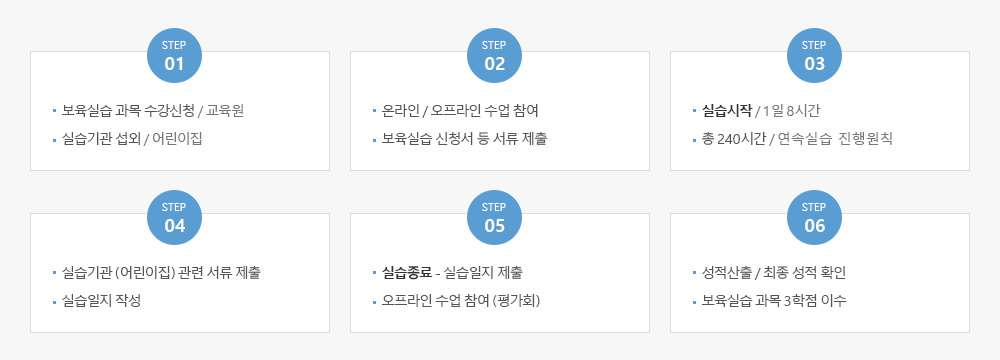Viewport: 1000px width, 360px height.
Task: Select 보육실습 신청서 등 서류 제출 line
Action: pyautogui.click(x=464, y=139)
